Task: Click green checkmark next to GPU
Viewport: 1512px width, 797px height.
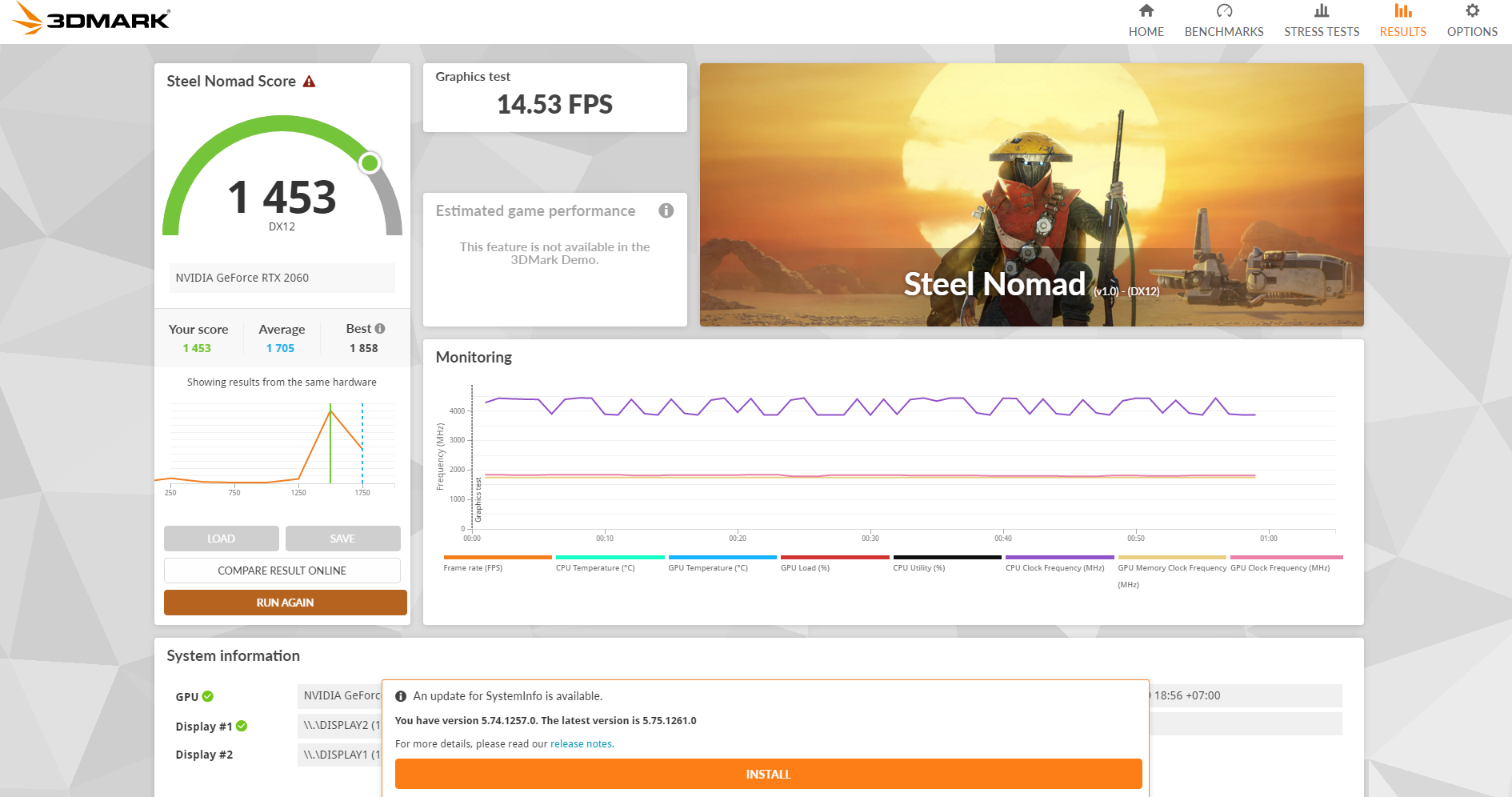Action: pyautogui.click(x=208, y=696)
